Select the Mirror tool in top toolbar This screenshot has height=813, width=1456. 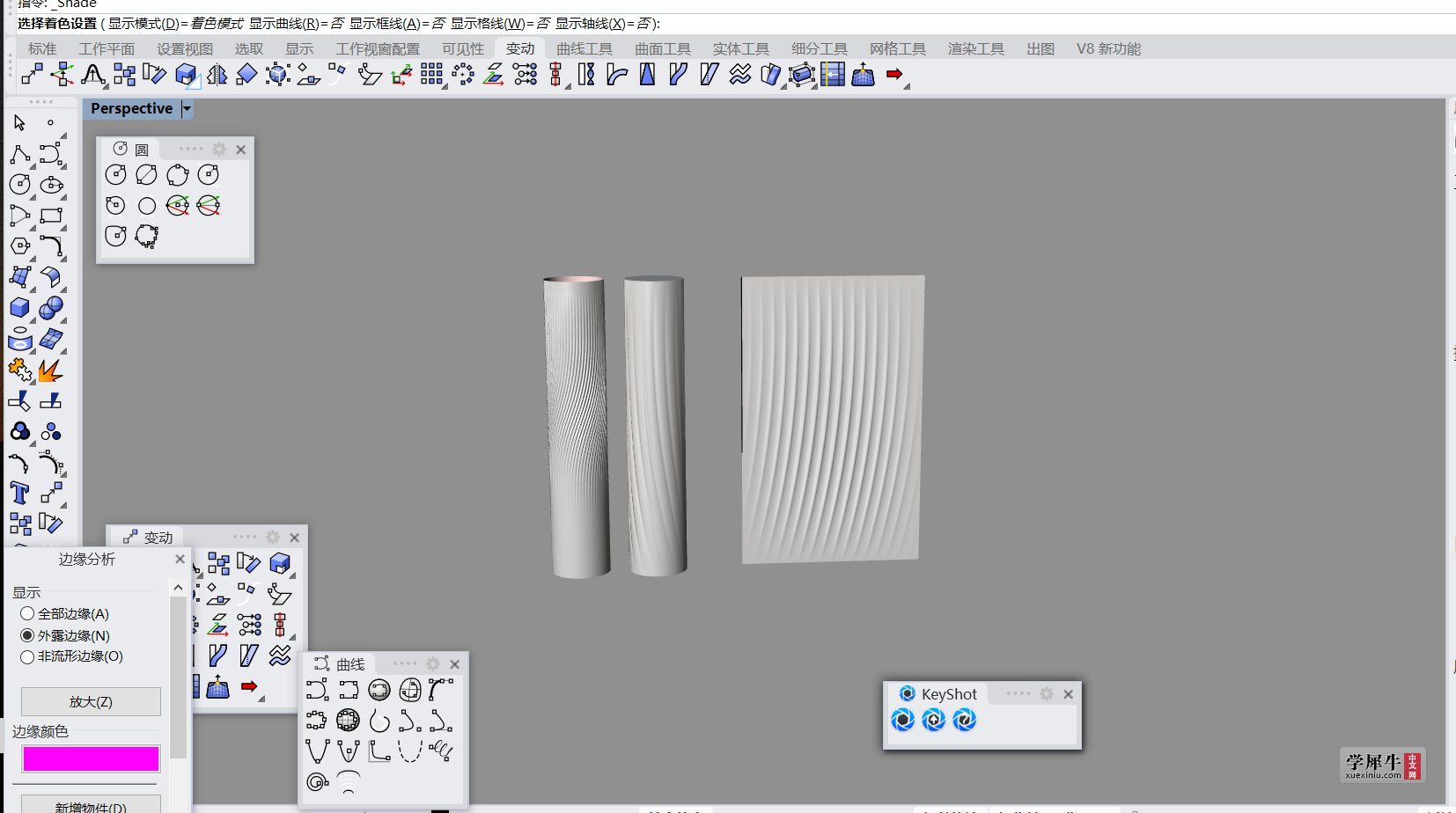click(x=217, y=75)
